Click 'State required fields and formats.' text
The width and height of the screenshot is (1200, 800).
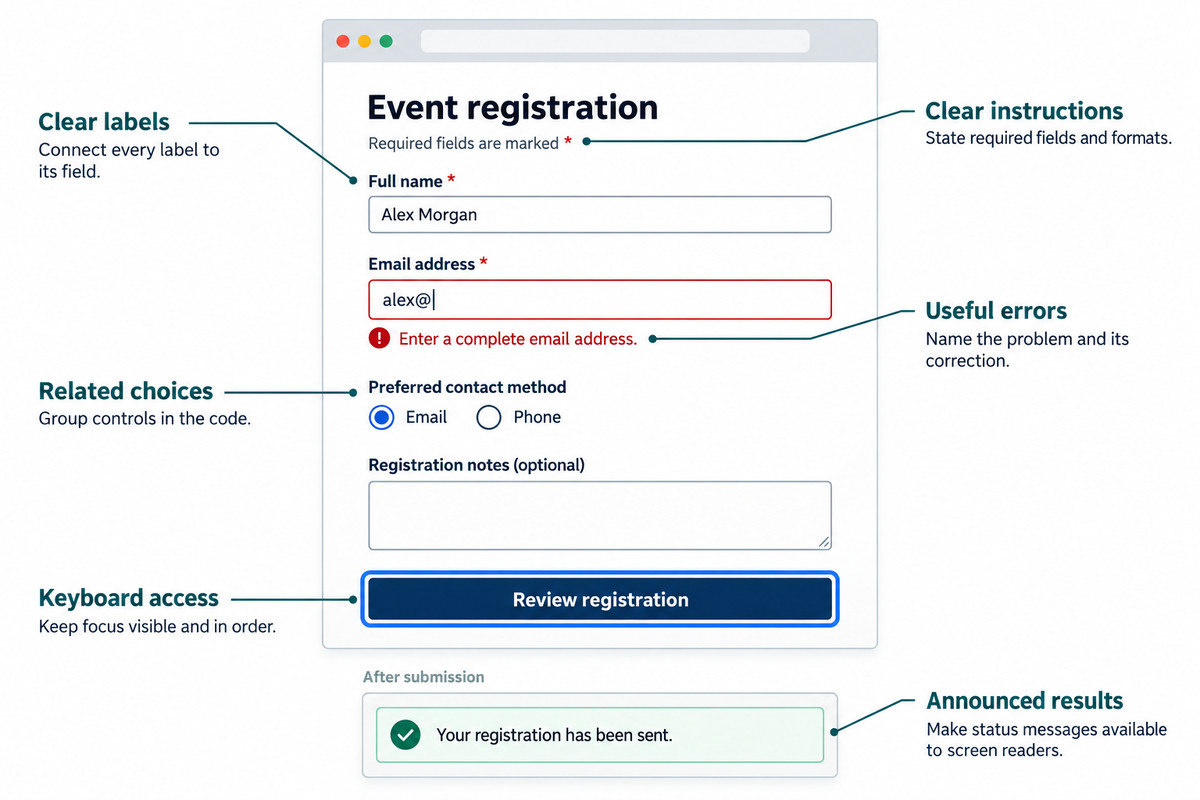(x=1048, y=138)
